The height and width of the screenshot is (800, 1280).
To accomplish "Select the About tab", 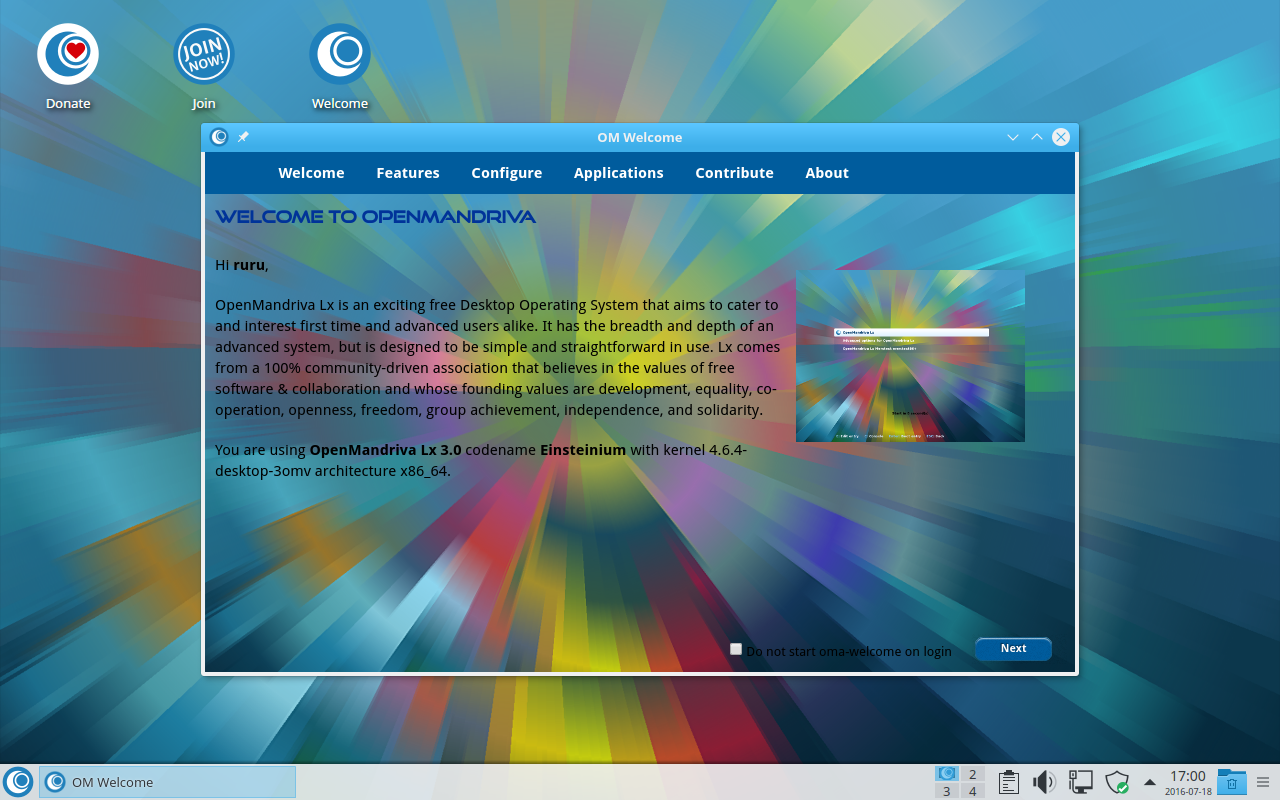I will click(x=827, y=173).
